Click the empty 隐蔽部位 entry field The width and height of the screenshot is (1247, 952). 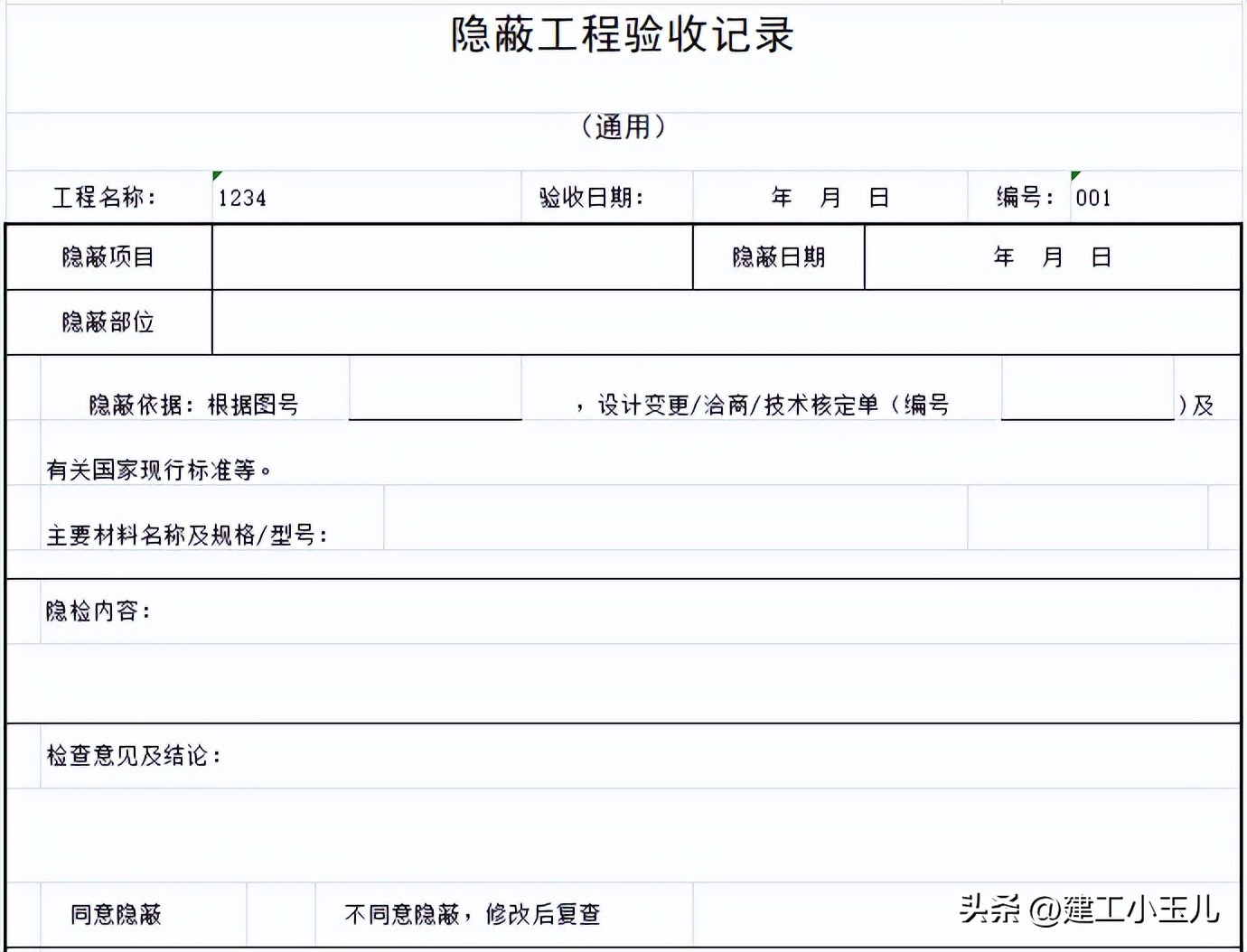tap(723, 322)
